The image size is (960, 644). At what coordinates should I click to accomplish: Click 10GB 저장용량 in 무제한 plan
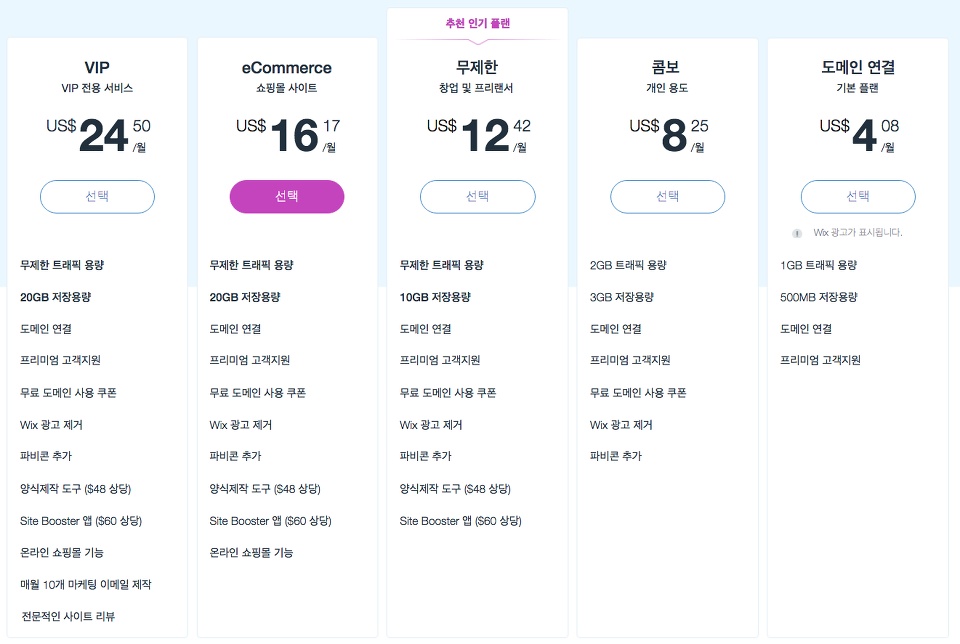(x=435, y=297)
